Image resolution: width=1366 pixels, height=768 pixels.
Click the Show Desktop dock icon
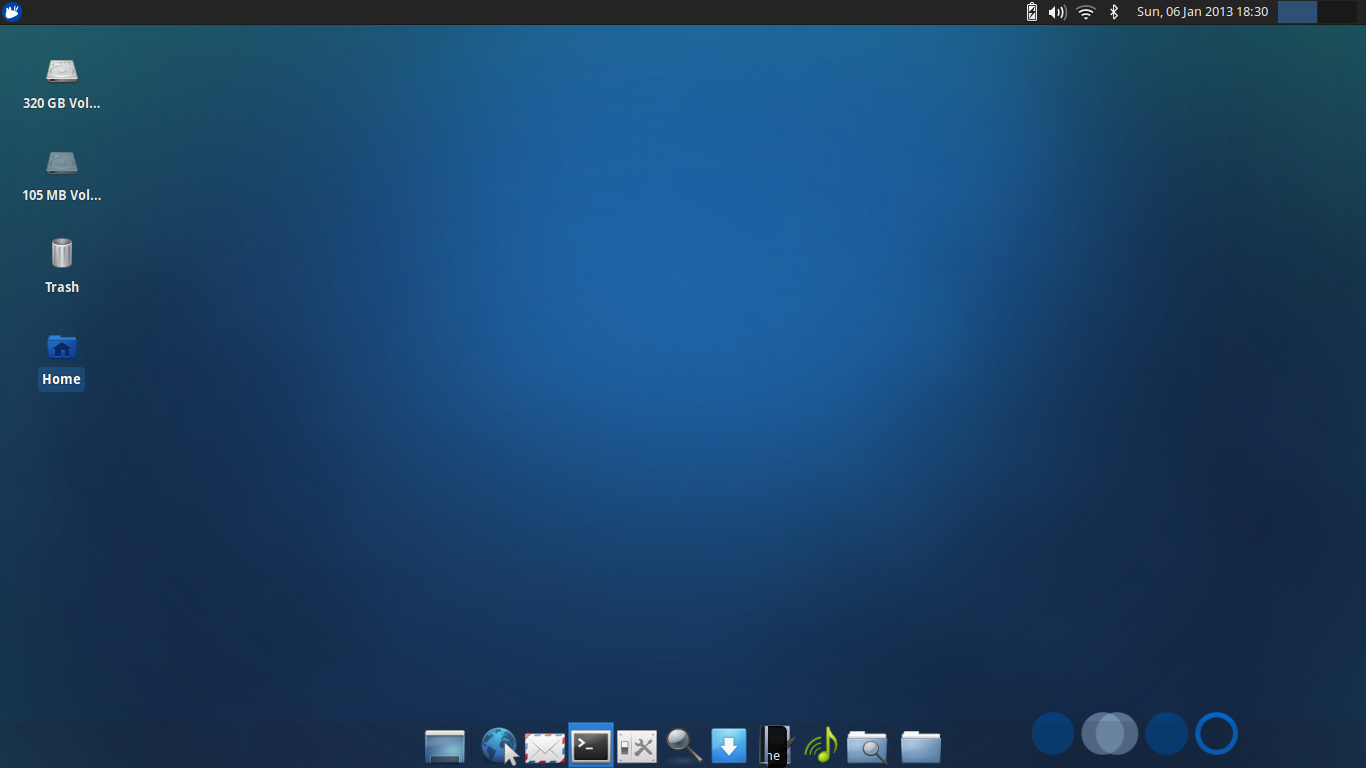pyautogui.click(x=445, y=746)
